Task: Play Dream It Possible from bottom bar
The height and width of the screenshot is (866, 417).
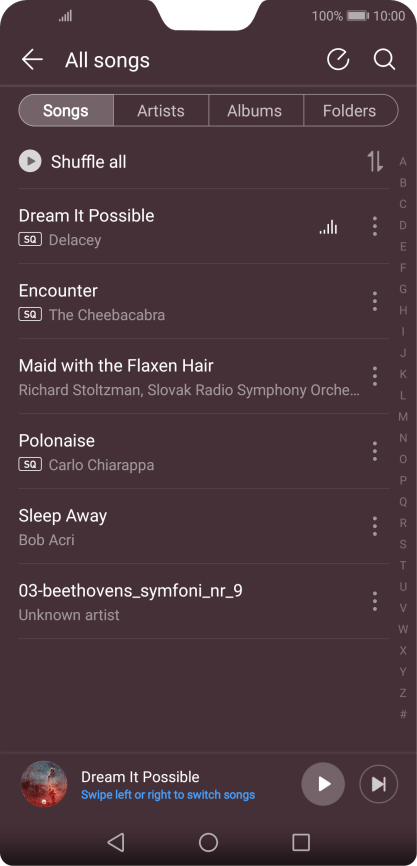Action: click(x=323, y=784)
